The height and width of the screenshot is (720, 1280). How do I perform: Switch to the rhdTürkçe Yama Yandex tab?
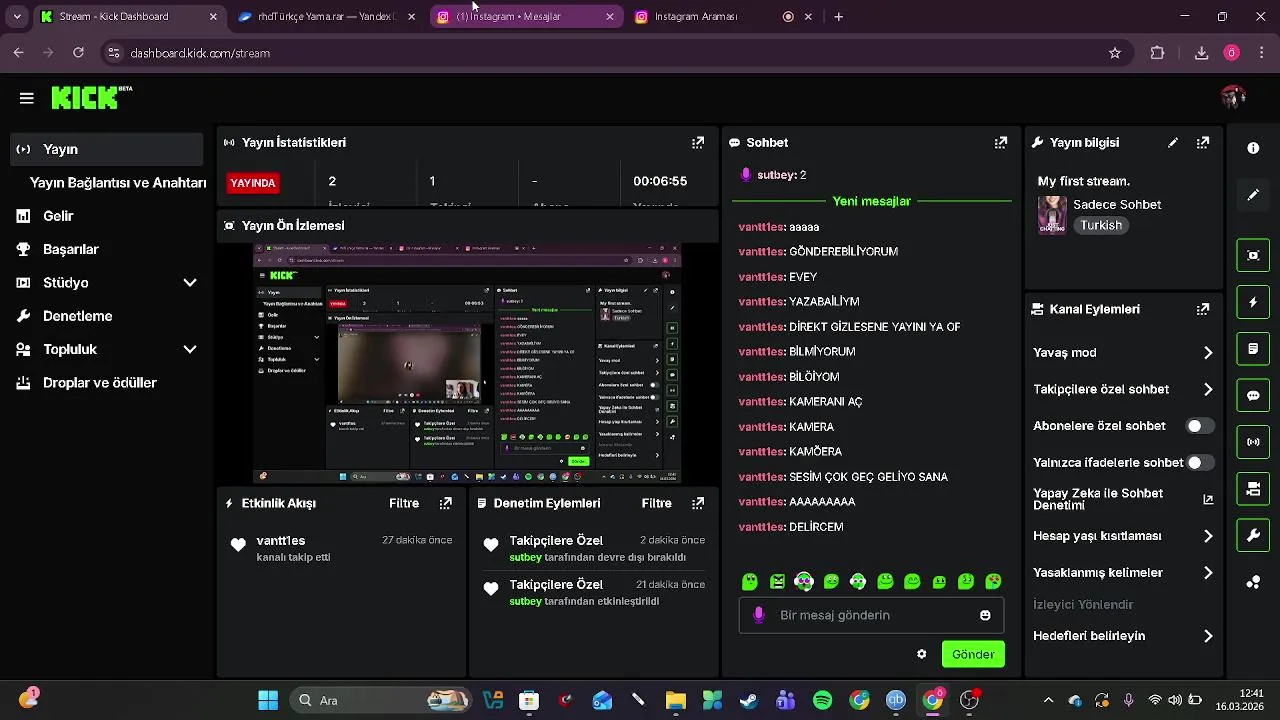325,17
